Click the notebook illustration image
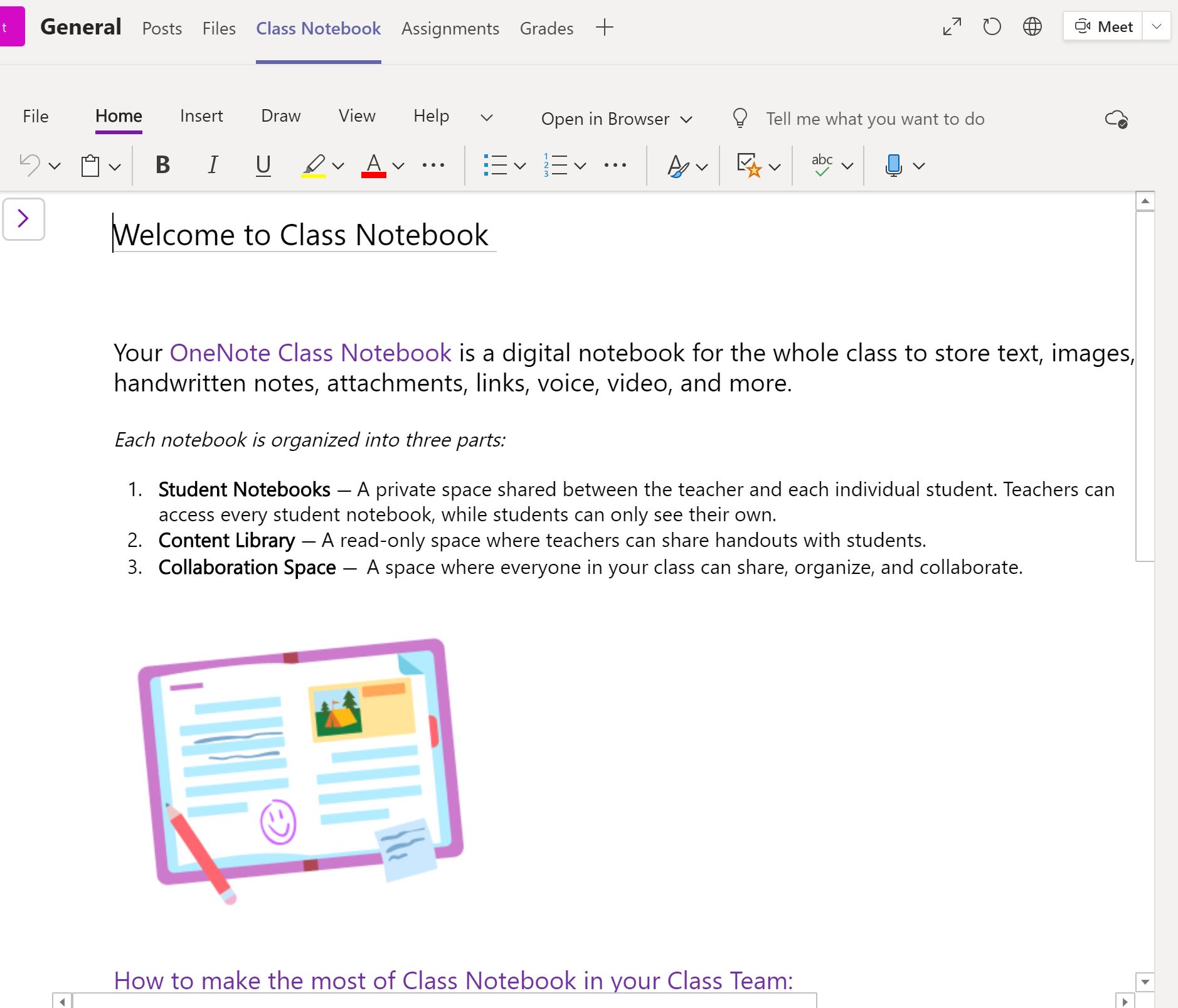The image size is (1178, 1008). pos(300,770)
